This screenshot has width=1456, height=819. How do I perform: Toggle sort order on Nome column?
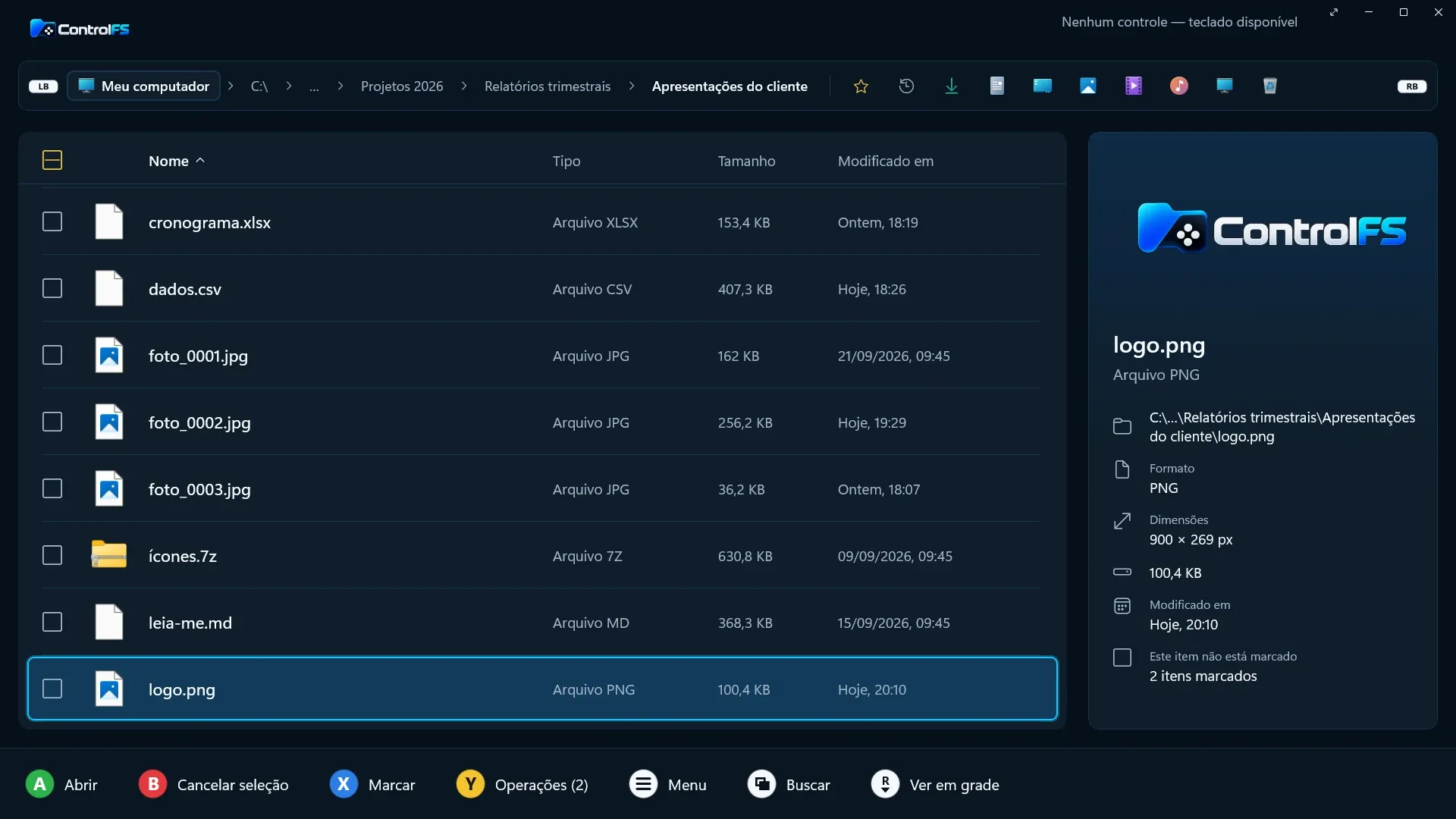point(177,161)
